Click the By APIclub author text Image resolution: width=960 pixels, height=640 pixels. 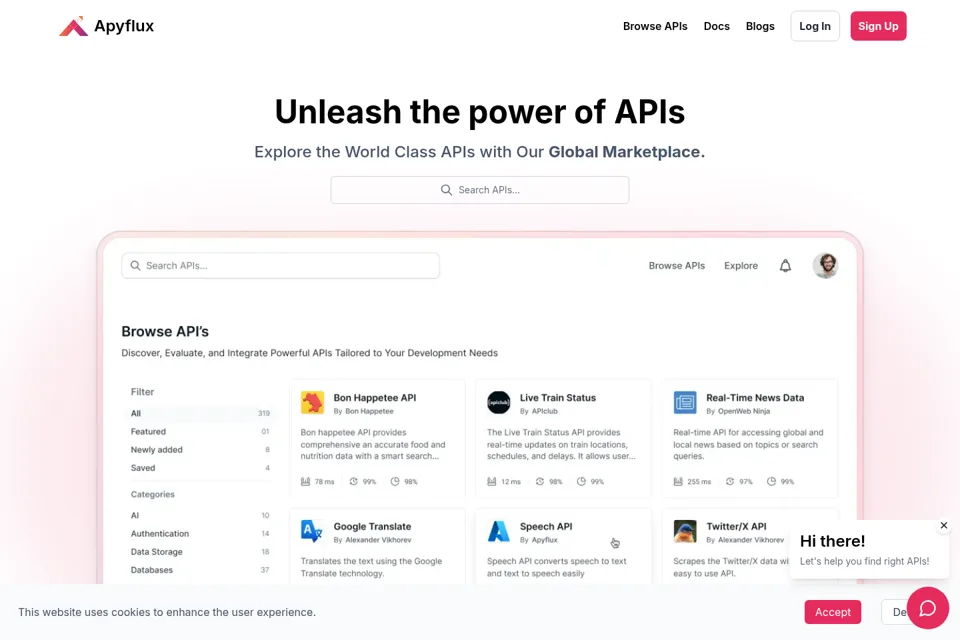tap(539, 412)
